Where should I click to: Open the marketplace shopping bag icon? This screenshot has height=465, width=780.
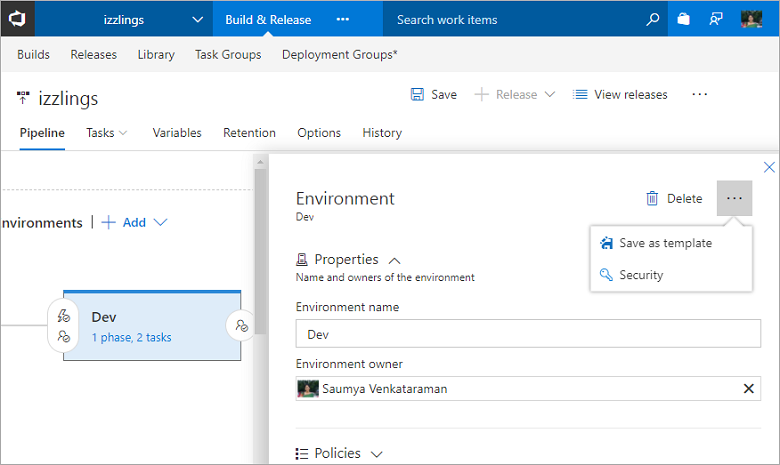683,19
